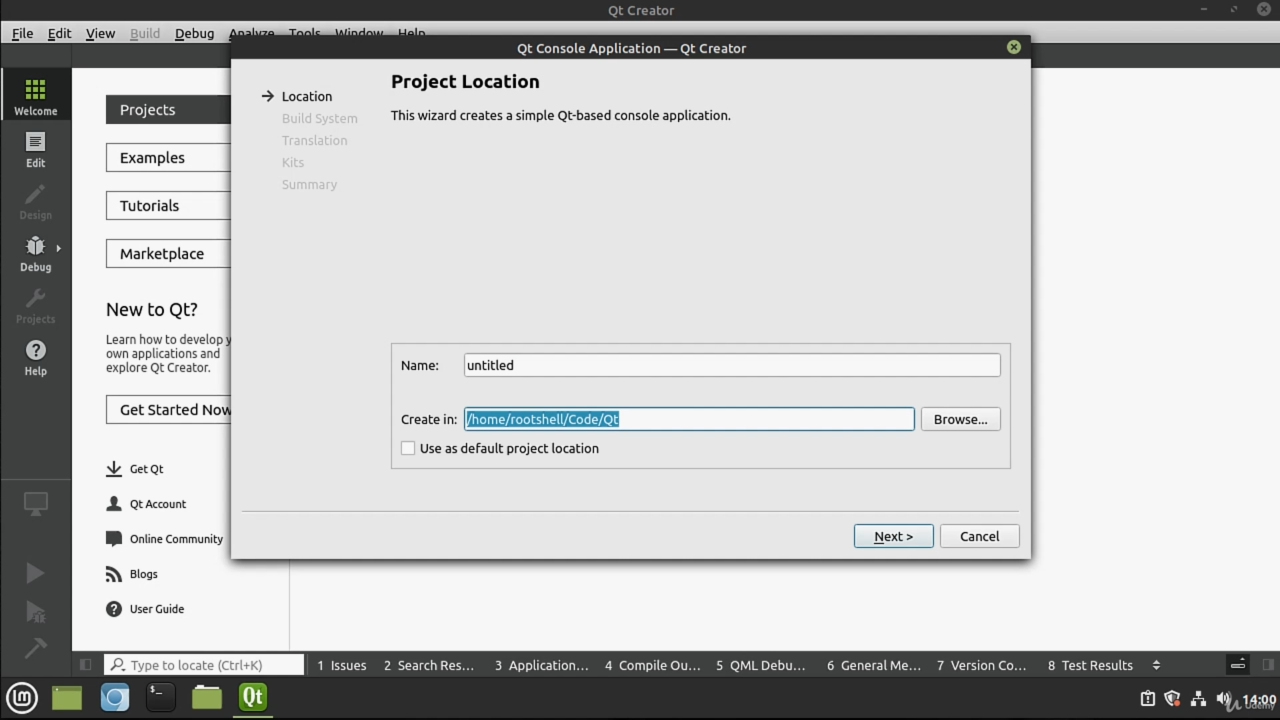Open the User Guide link

pyautogui.click(x=145, y=609)
